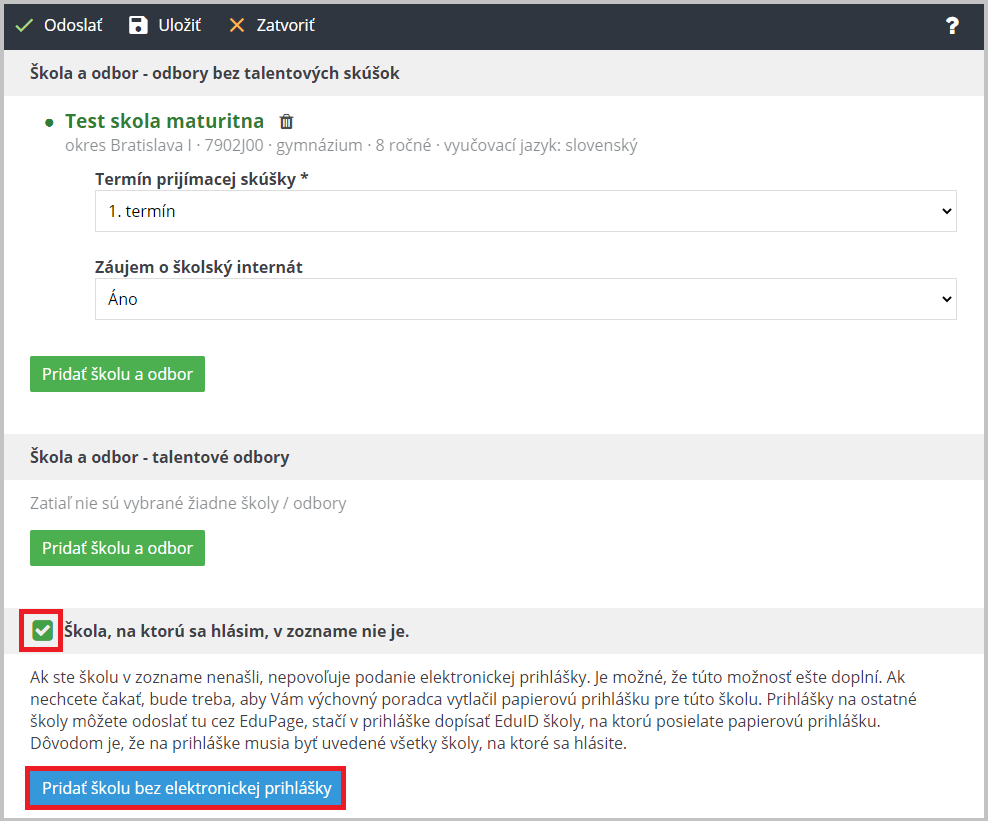Click the label 'Termín prijímacej skúšky *'

coord(202,179)
